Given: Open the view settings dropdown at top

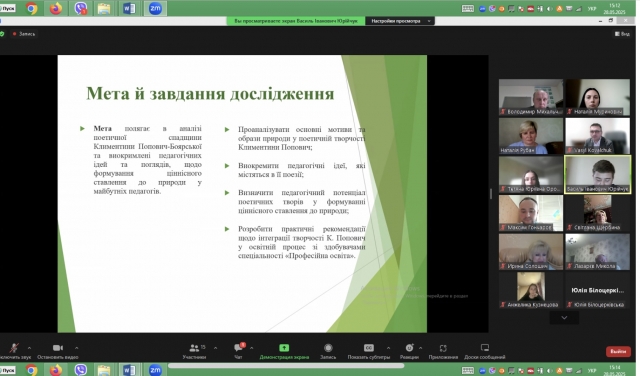Looking at the screenshot, I should (x=400, y=21).
